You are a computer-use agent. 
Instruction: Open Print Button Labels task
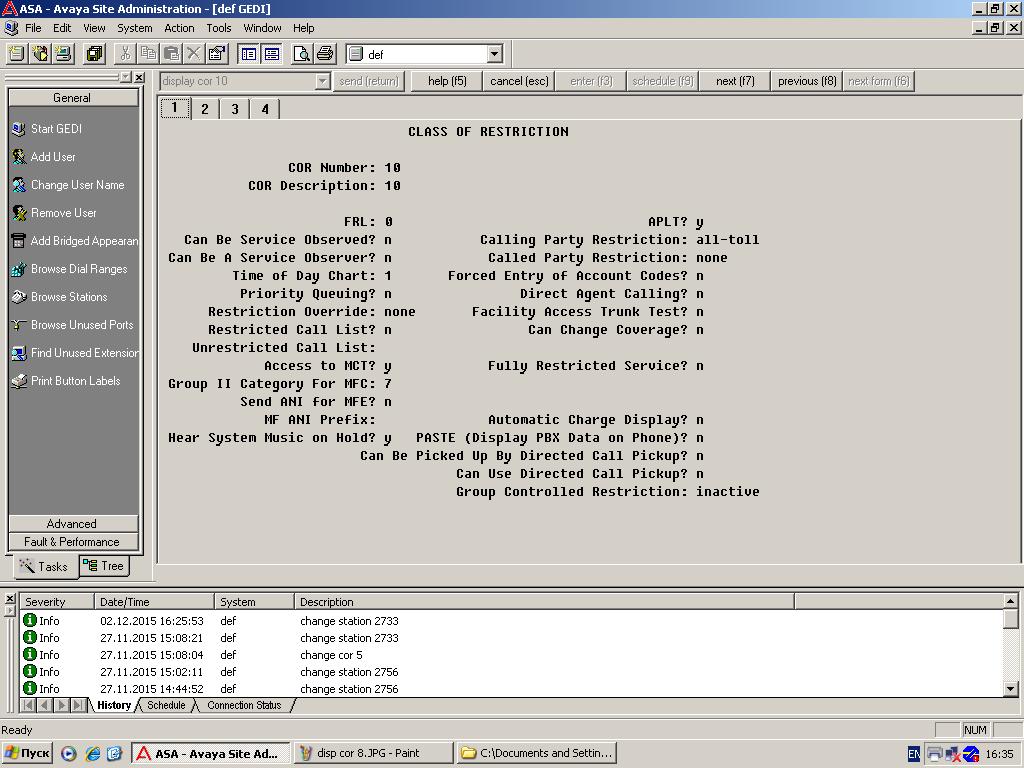75,381
